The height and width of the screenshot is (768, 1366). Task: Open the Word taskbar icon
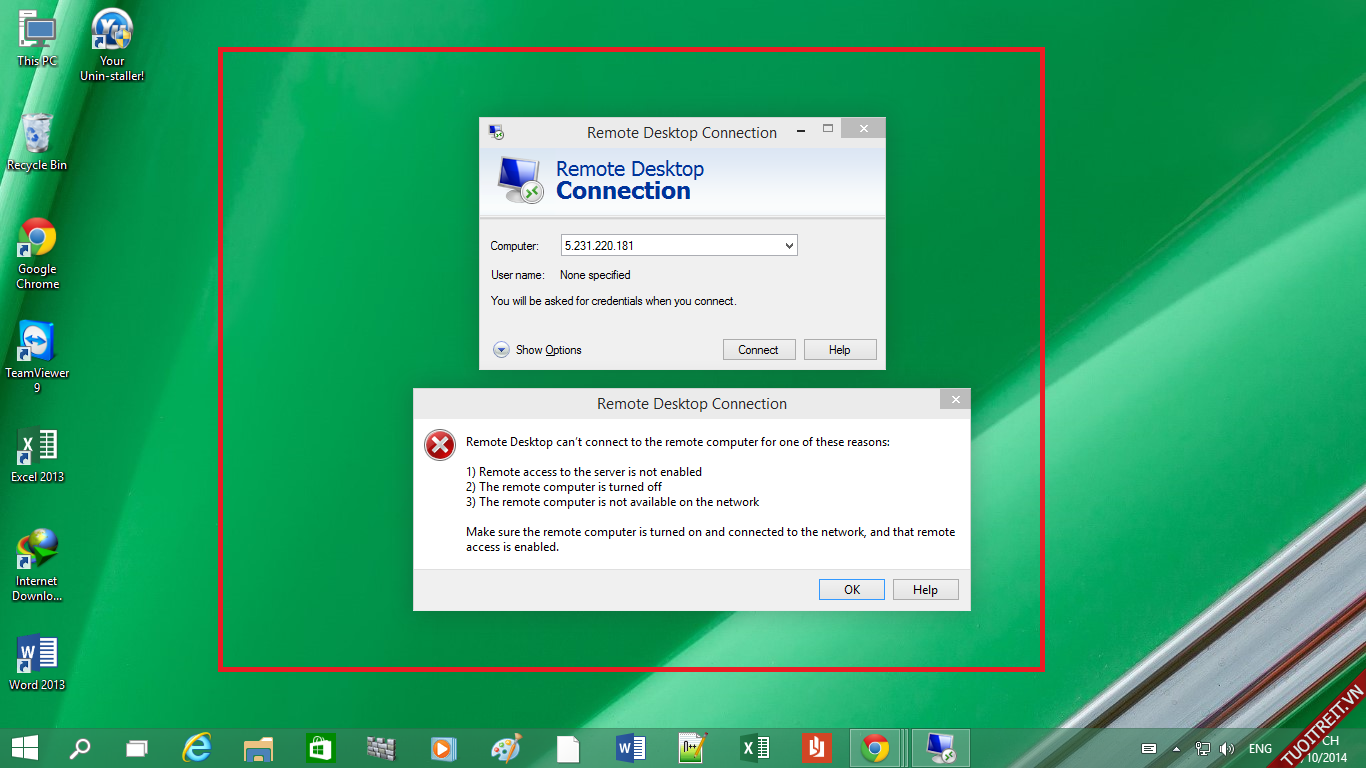point(630,748)
